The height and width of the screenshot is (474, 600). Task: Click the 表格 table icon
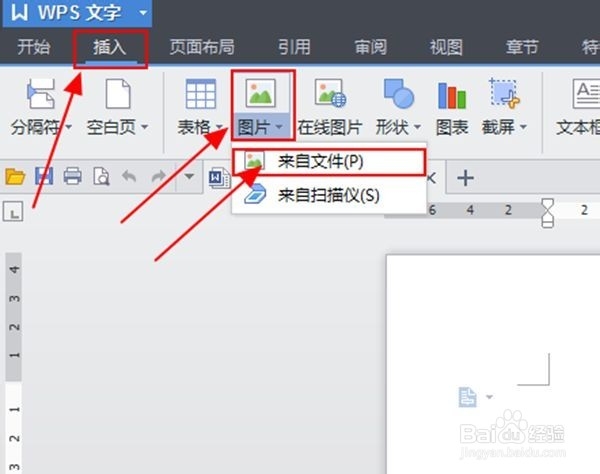coord(201,94)
